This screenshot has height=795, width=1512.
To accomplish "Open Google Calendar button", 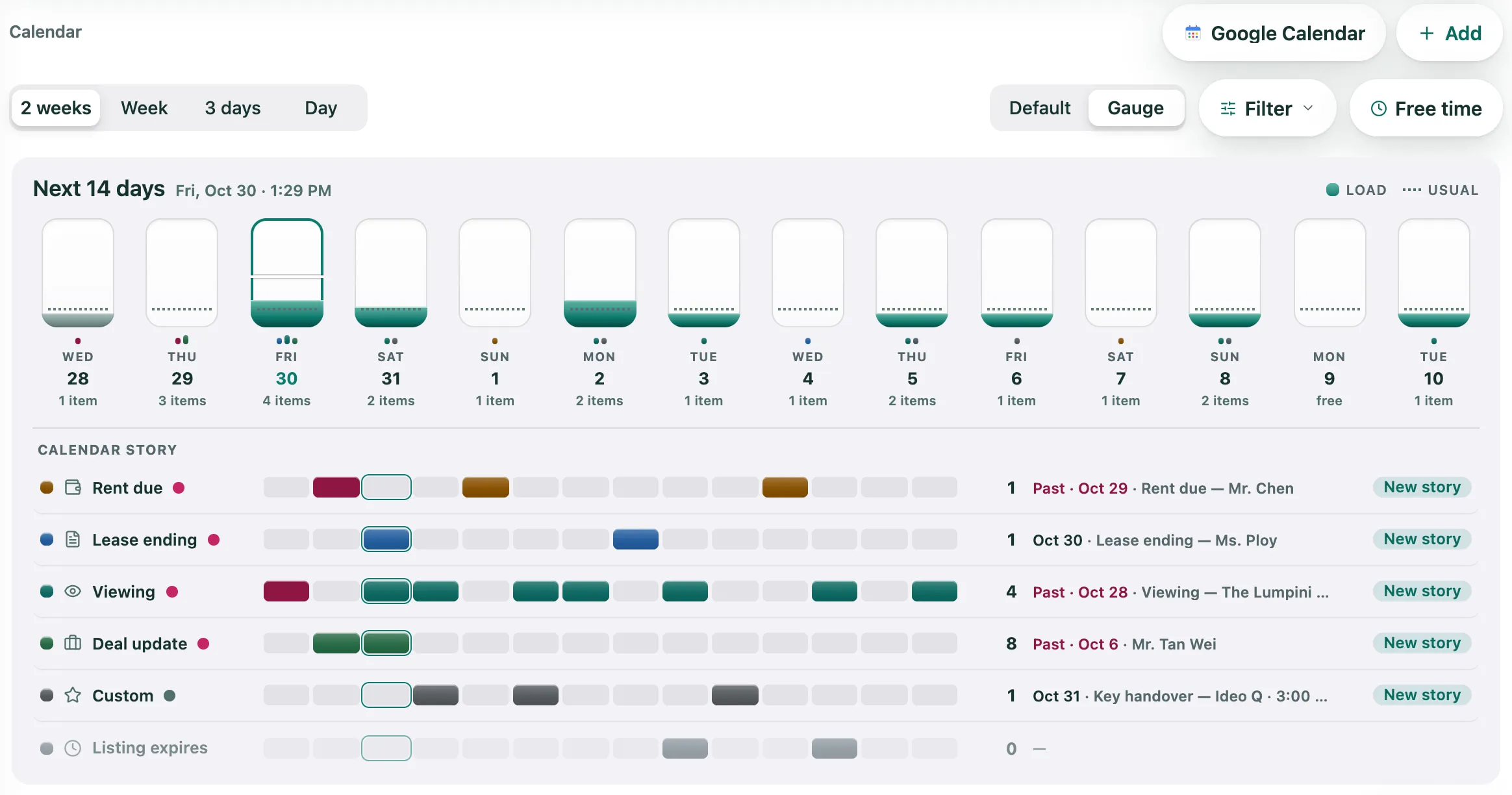I will (x=1274, y=33).
